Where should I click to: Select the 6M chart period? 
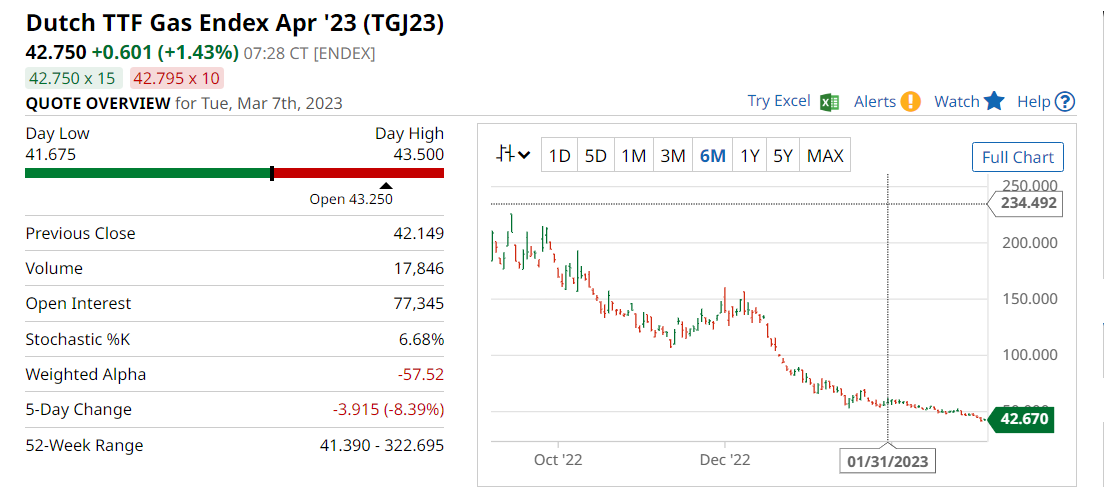pos(713,156)
